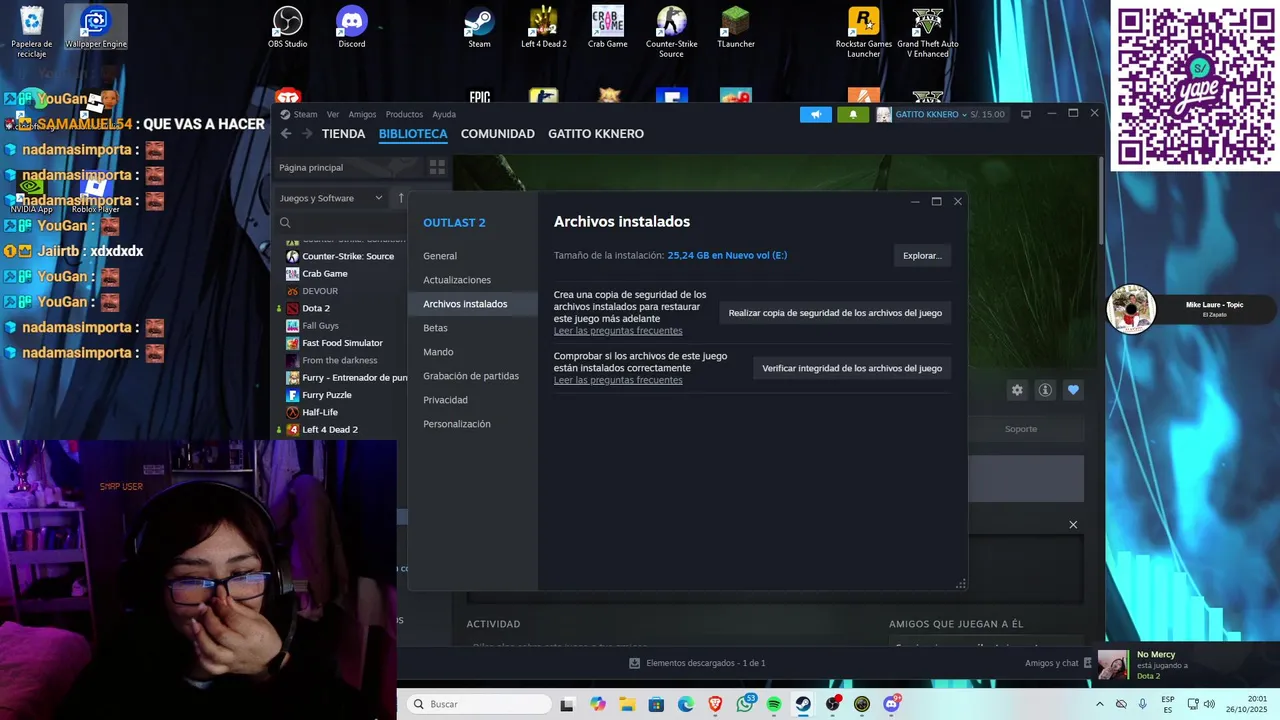
Task: Select Personalización in properties sidebar
Action: (x=473, y=424)
